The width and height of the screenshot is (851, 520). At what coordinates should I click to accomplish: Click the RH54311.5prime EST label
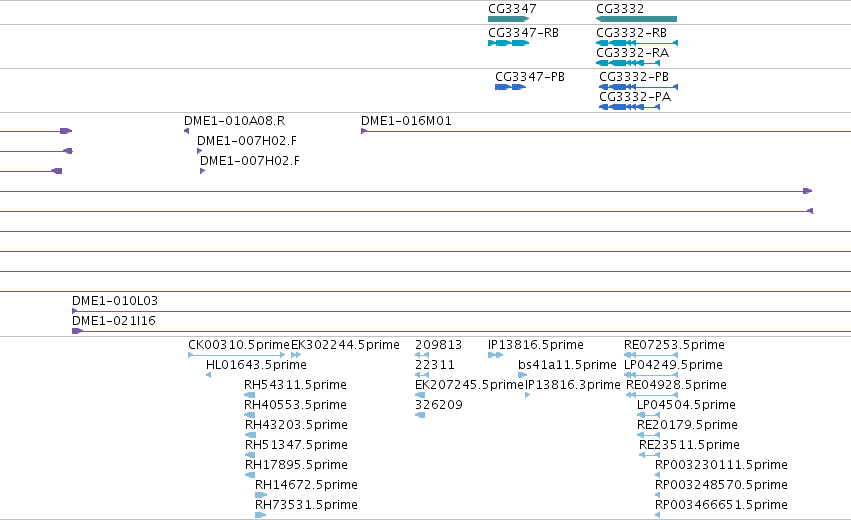tap(295, 384)
